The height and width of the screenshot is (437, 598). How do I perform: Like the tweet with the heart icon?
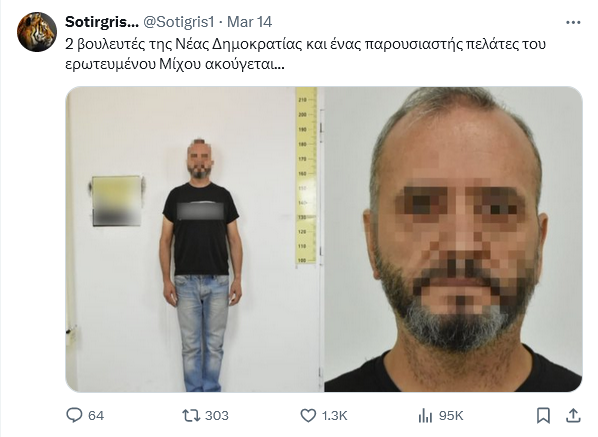308,415
